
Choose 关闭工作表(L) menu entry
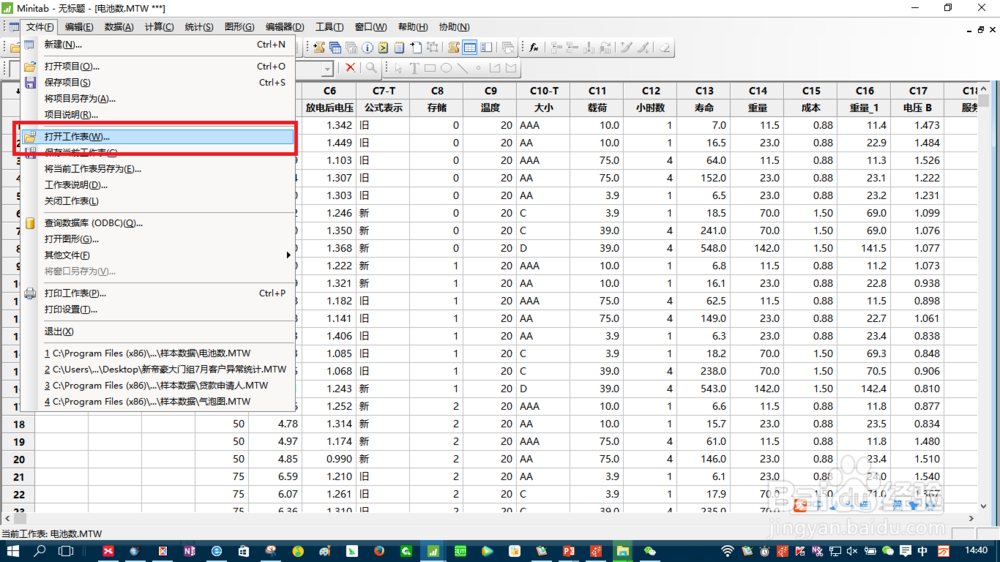[x=158, y=201]
